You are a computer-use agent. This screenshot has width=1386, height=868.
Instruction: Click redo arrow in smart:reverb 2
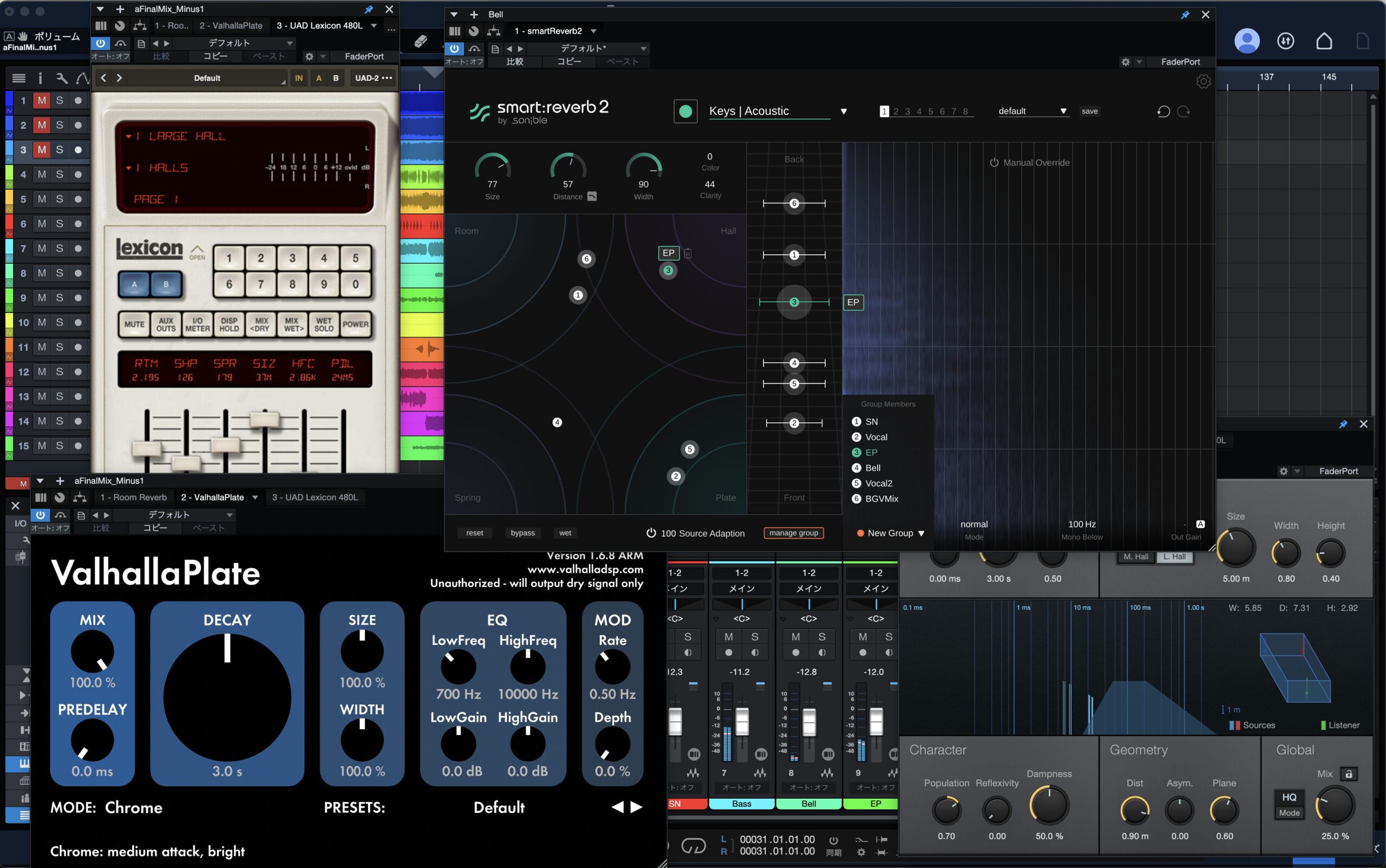(1184, 112)
